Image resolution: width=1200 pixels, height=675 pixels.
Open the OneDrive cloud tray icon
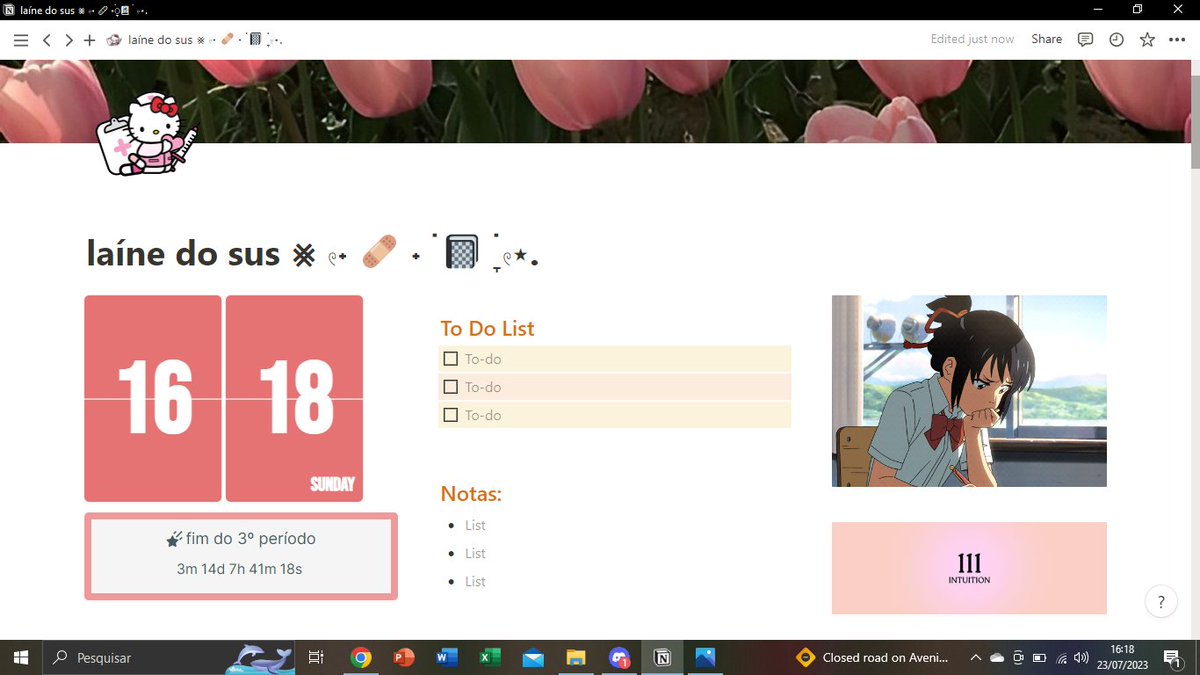click(997, 658)
